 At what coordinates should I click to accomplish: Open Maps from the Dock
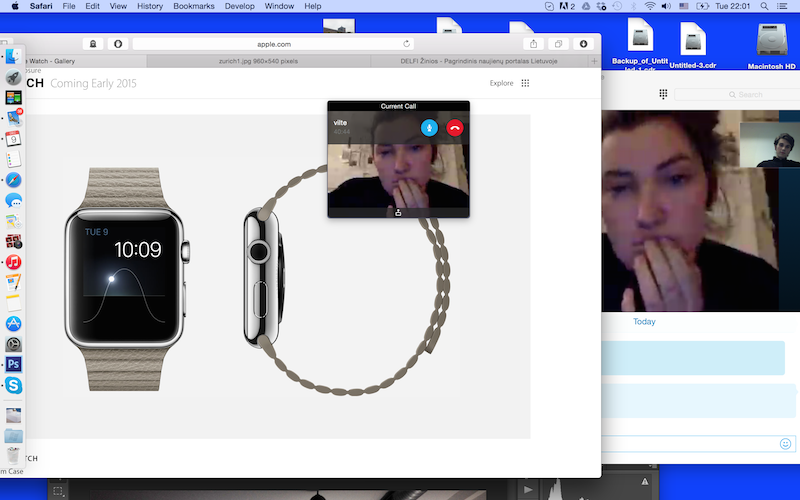13,221
